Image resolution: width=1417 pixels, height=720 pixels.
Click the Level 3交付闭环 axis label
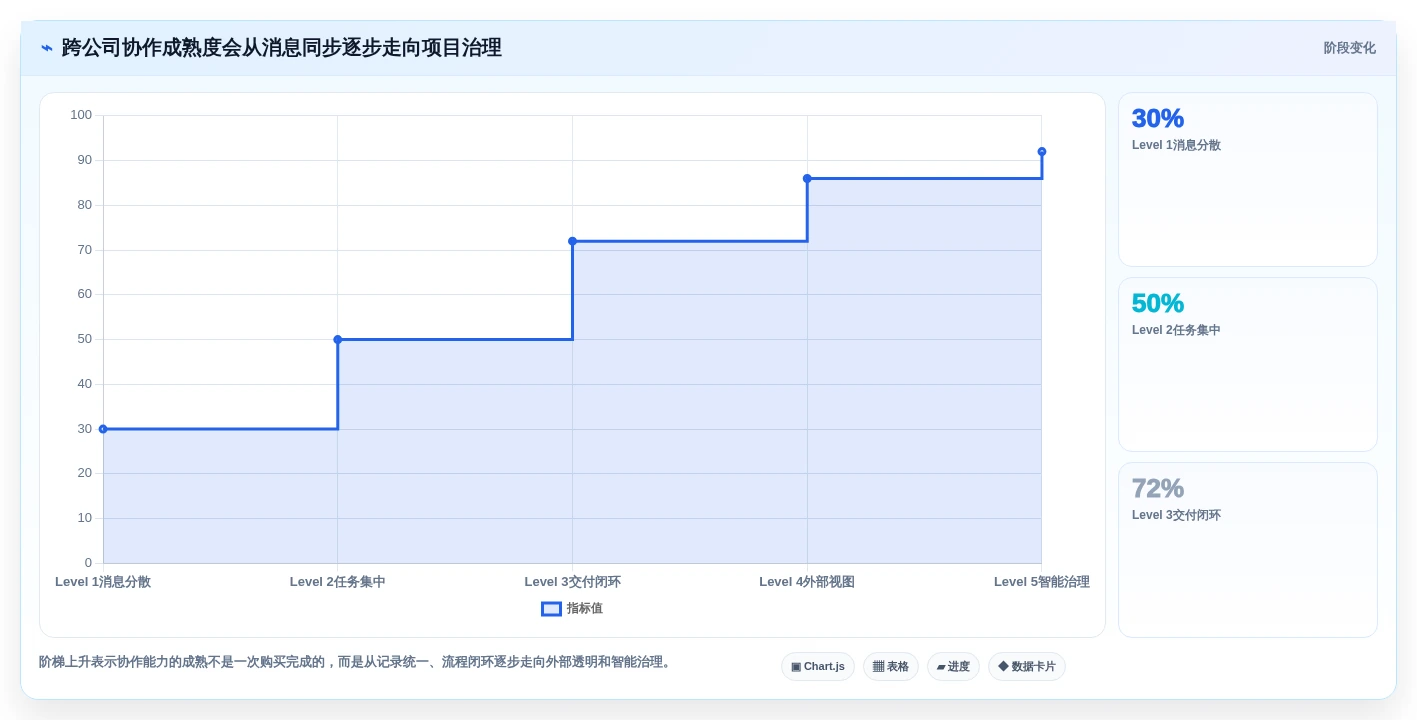(572, 582)
